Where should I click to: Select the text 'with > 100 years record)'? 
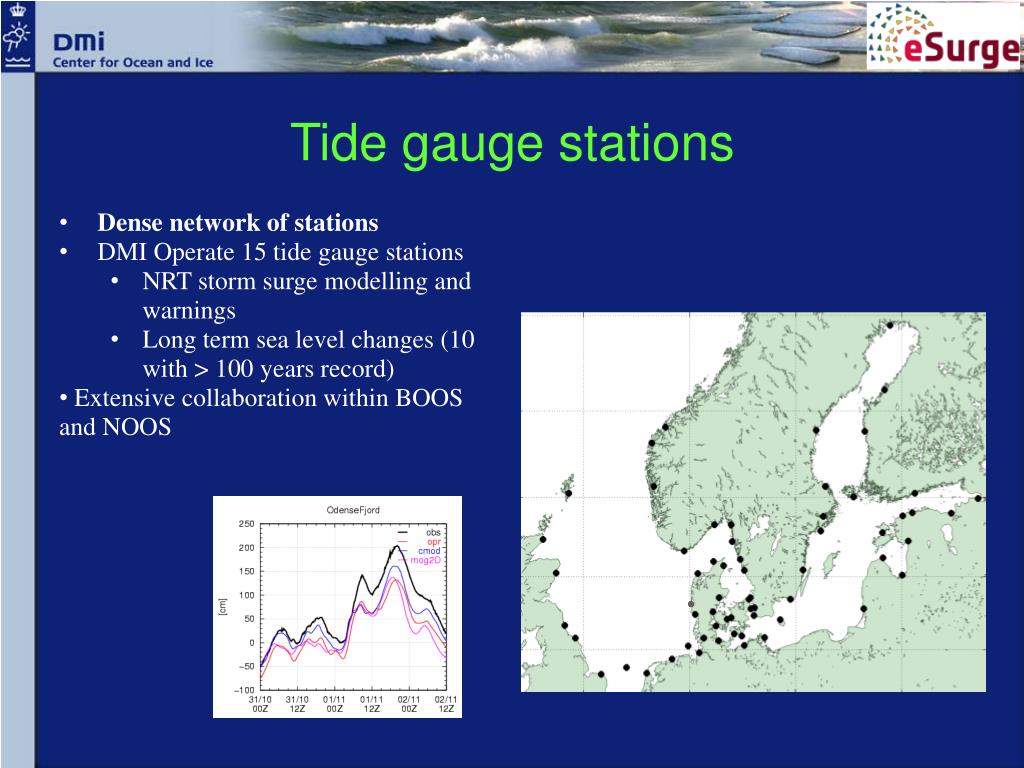(268, 369)
